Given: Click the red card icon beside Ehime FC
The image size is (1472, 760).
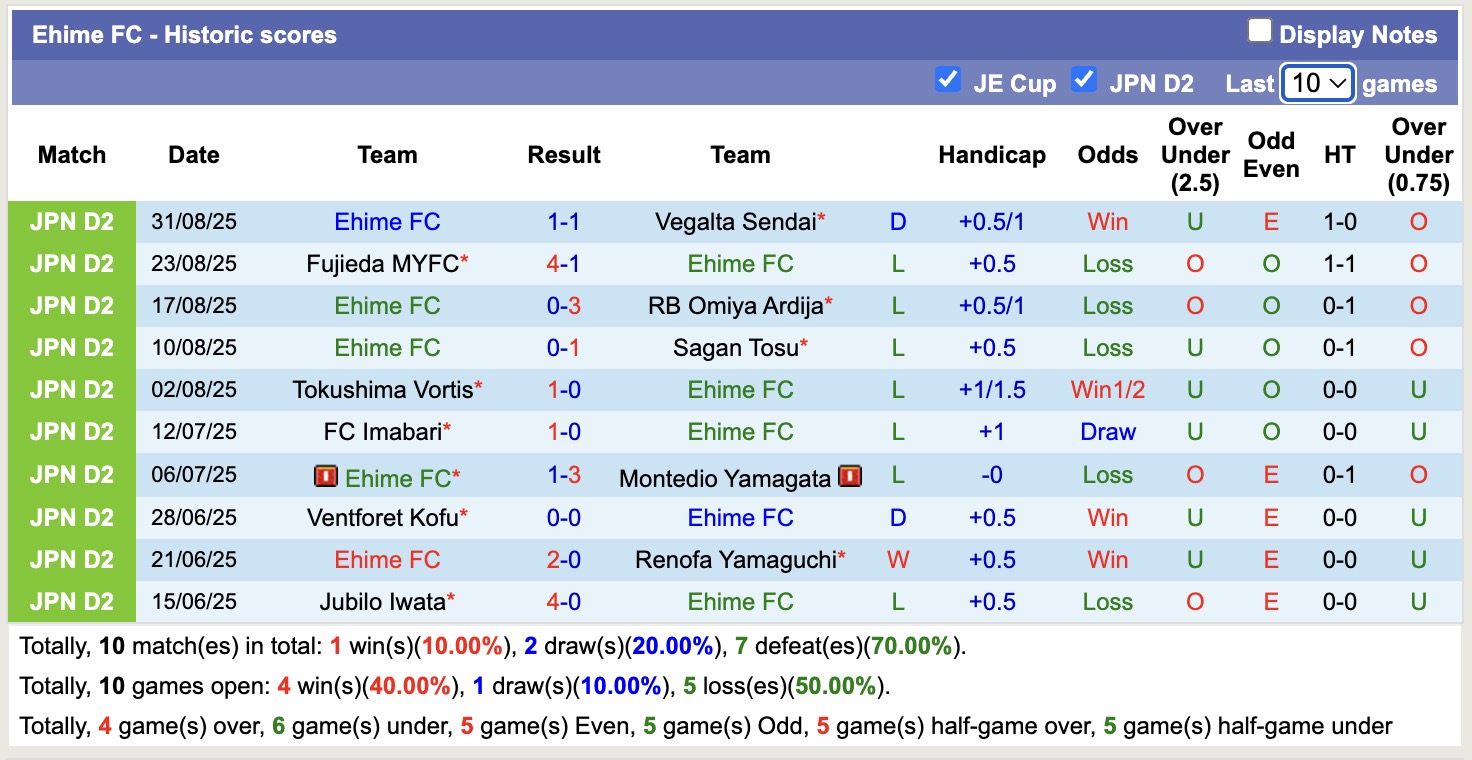Looking at the screenshot, I should pyautogui.click(x=325, y=477).
